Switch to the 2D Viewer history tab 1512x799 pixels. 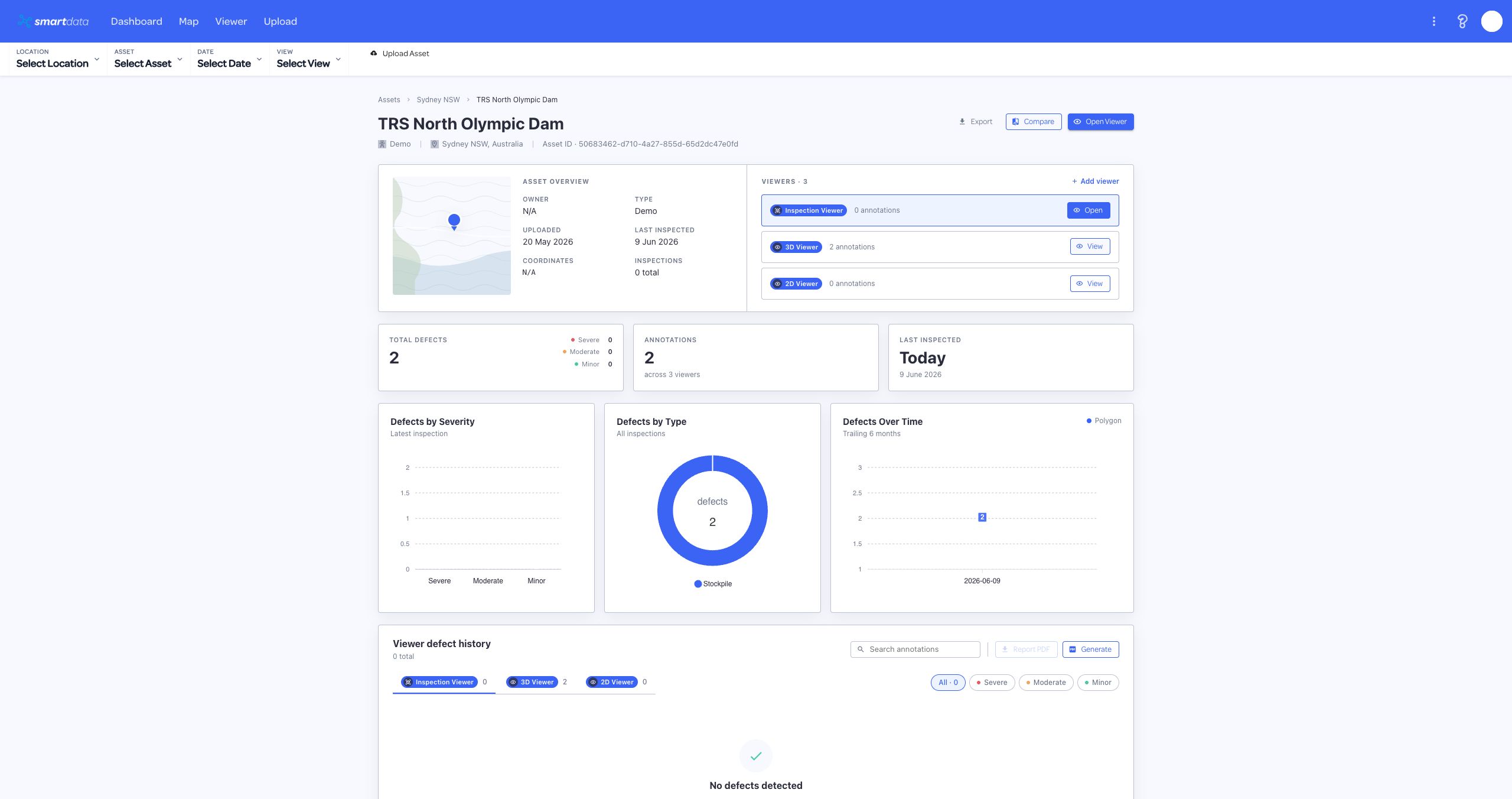coord(616,682)
